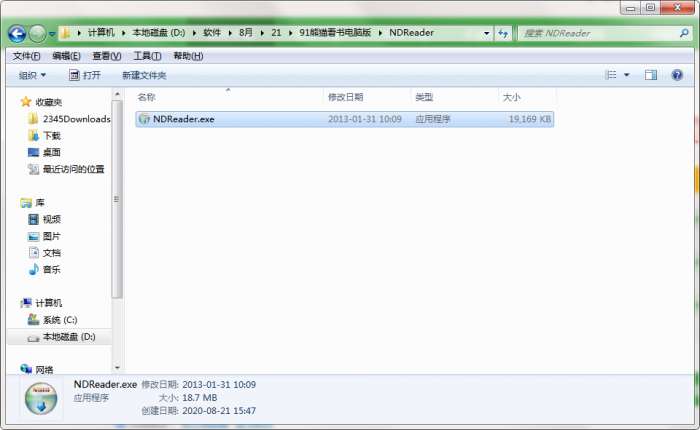The image size is (700, 430).
Task: Open 下载 folder in favorites
Action: click(52, 136)
